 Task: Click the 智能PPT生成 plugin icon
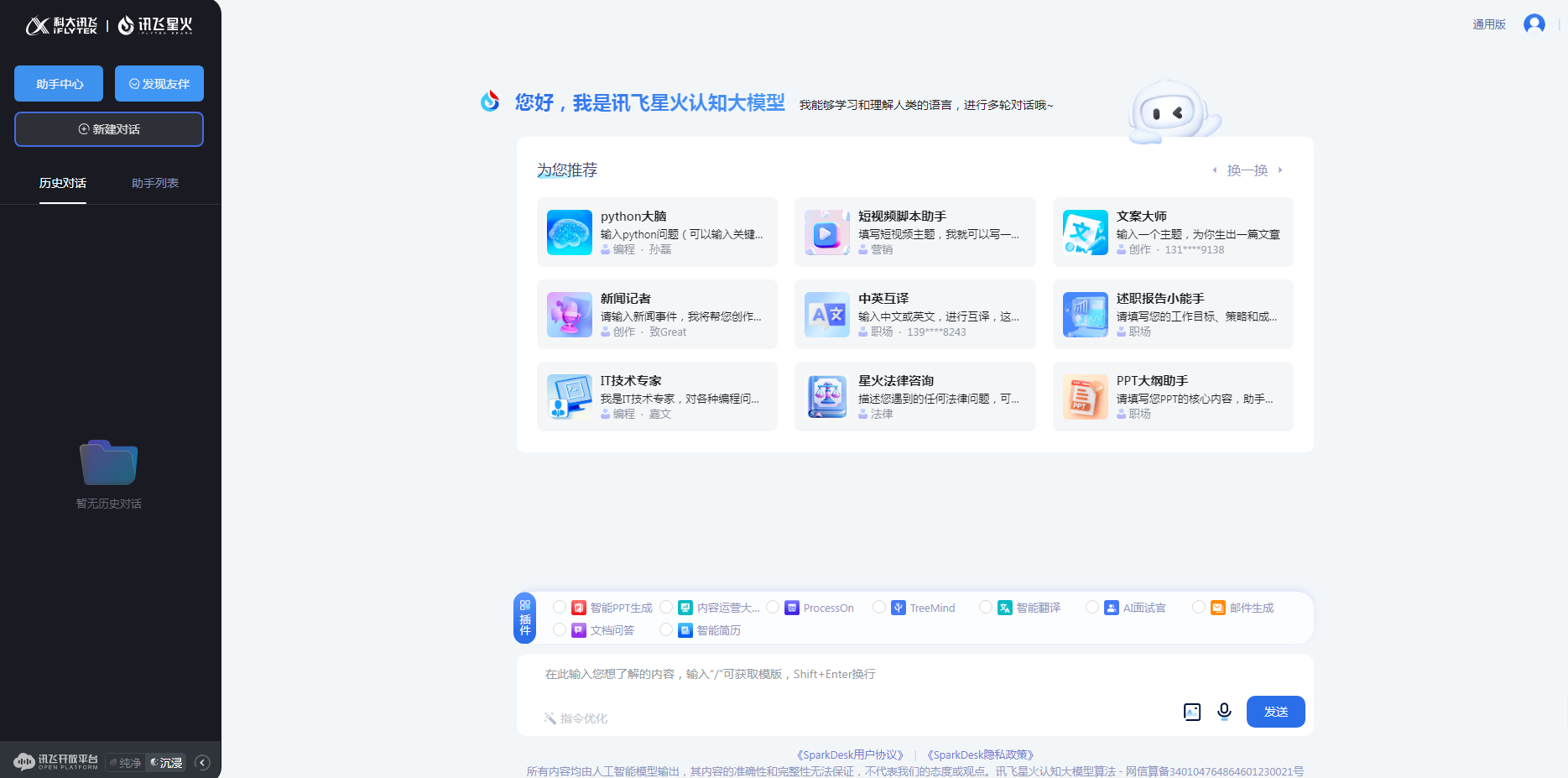point(579,608)
